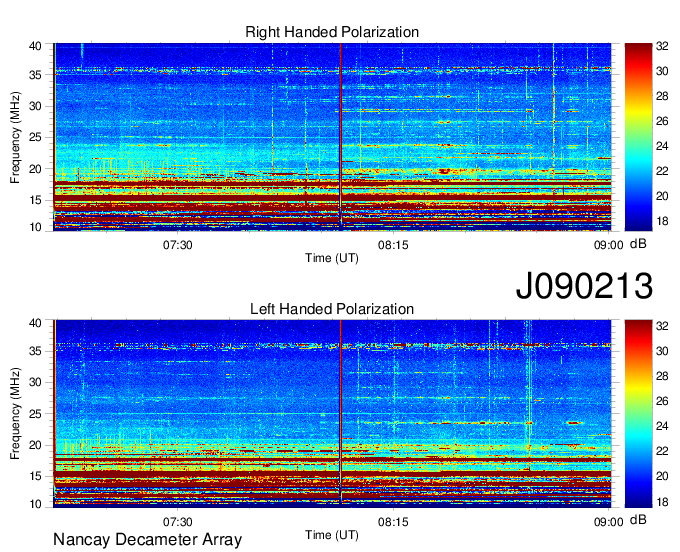Click the bottom colorbar gradient
This screenshot has height=552, width=680.
coord(638,414)
